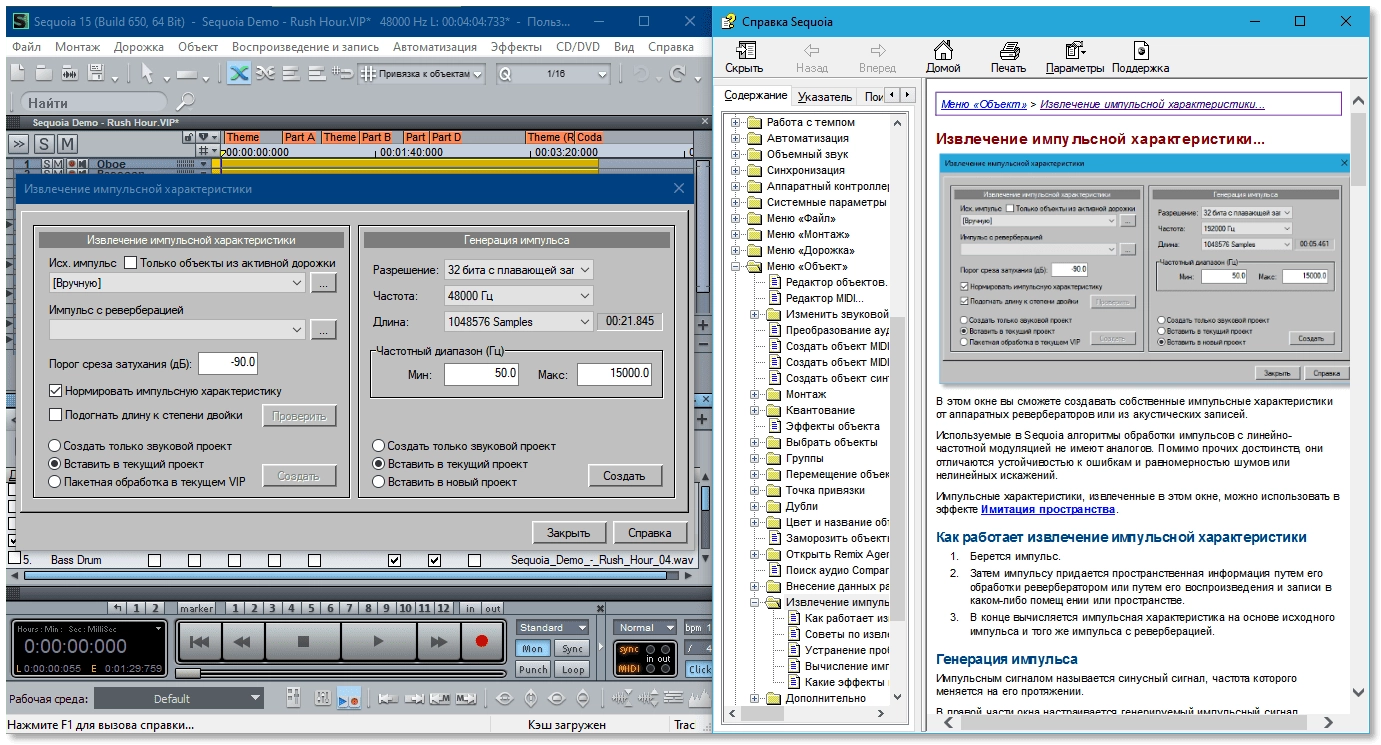Expand Работа с темпом in help tree
The image size is (1381, 745).
[736, 122]
